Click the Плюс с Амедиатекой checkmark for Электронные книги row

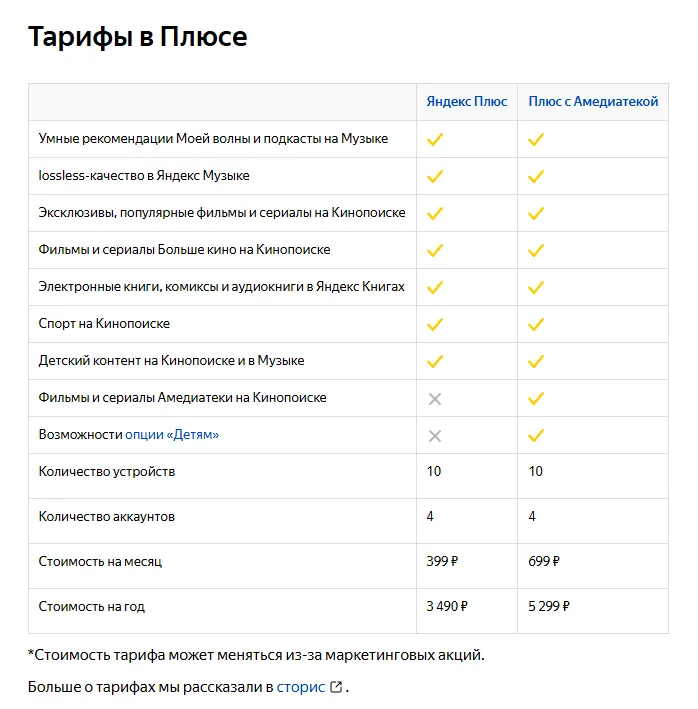pos(536,288)
